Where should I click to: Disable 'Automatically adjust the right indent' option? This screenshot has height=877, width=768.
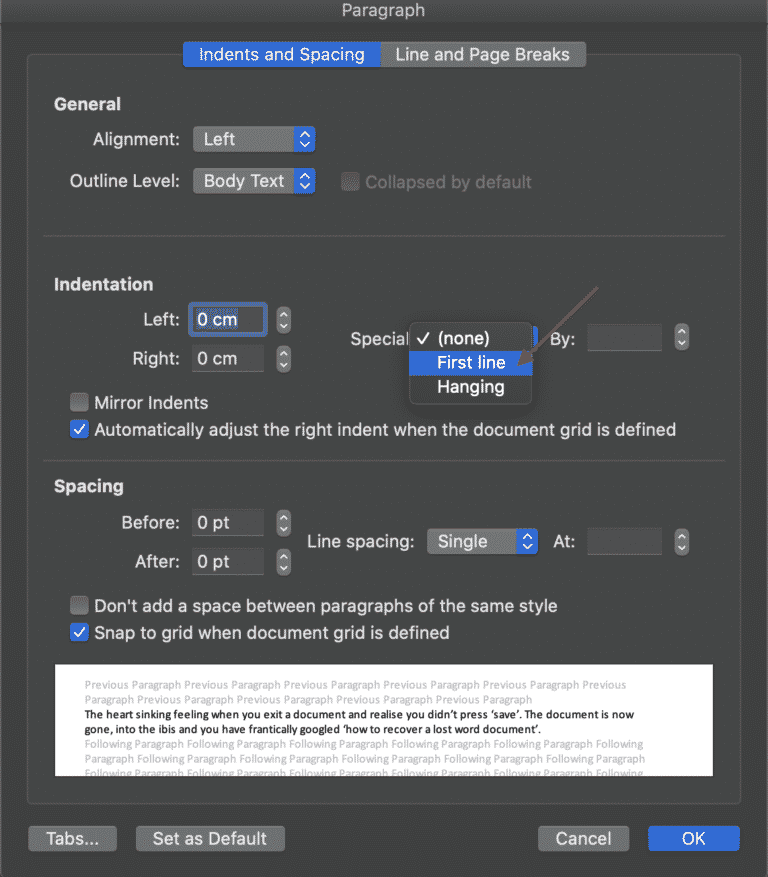click(79, 428)
